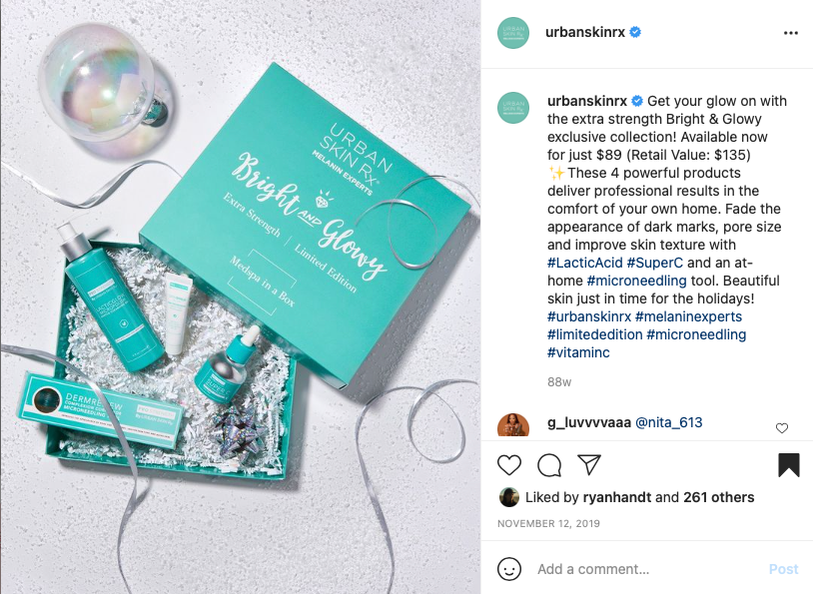This screenshot has width=813, height=594.
Task: Open the #LacticAcid hashtag
Action: pos(584,263)
